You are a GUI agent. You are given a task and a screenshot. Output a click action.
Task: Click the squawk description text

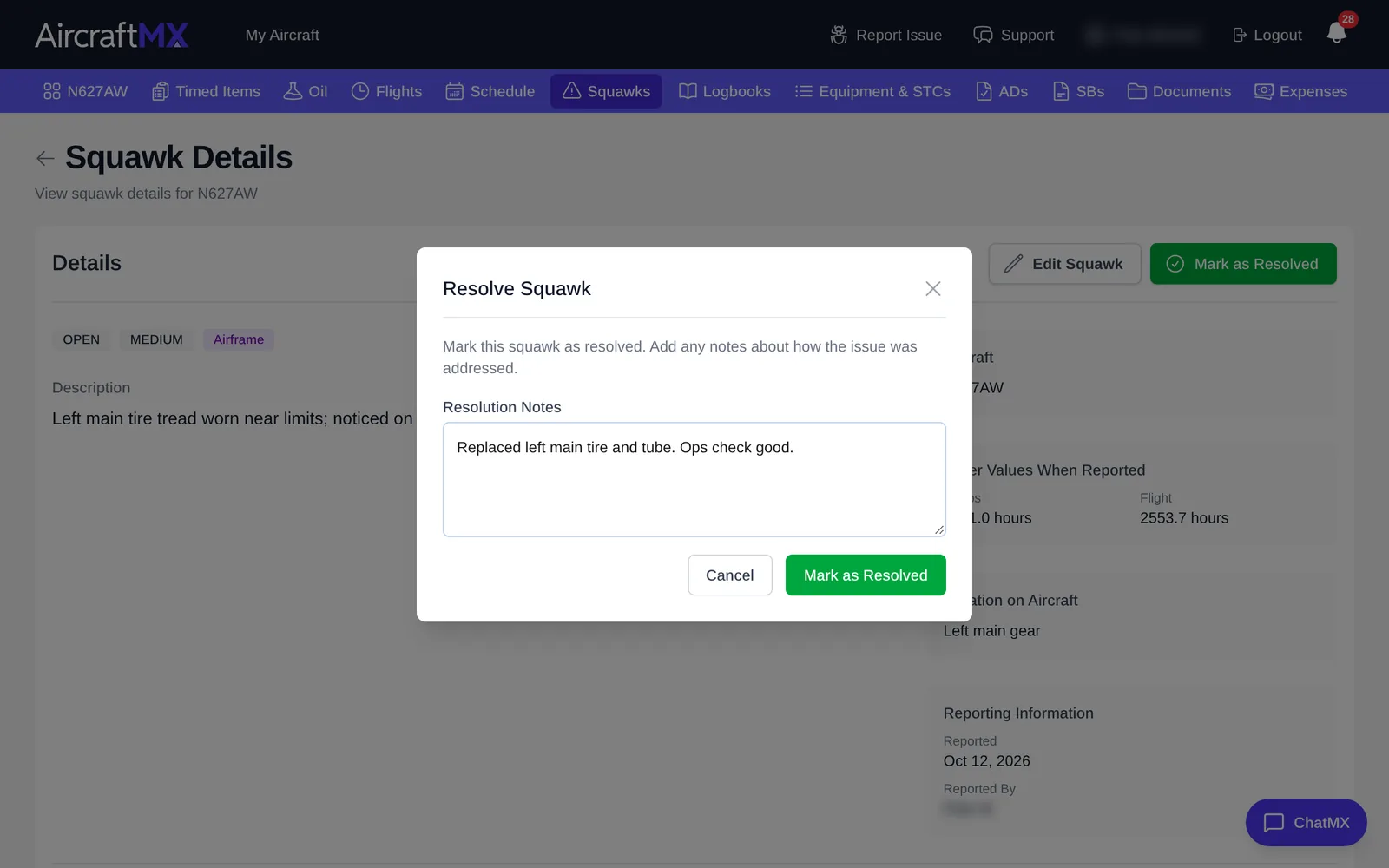(233, 418)
